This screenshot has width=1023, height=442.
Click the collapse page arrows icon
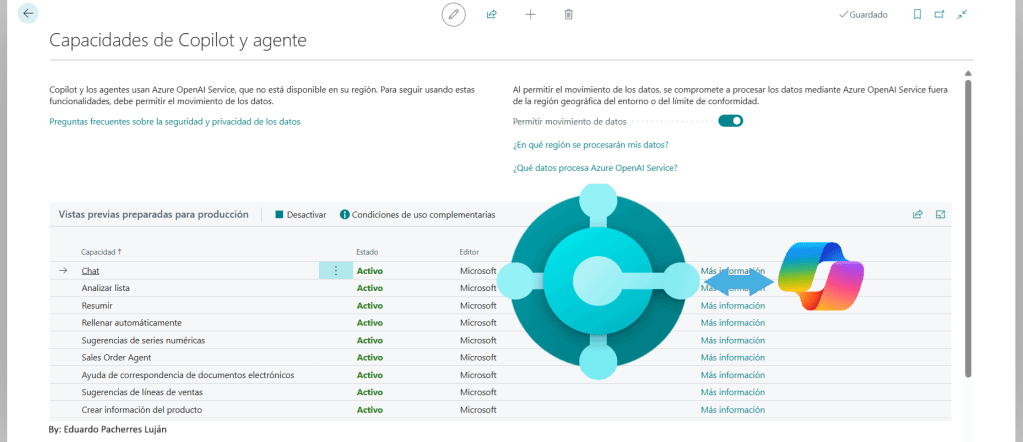click(962, 14)
